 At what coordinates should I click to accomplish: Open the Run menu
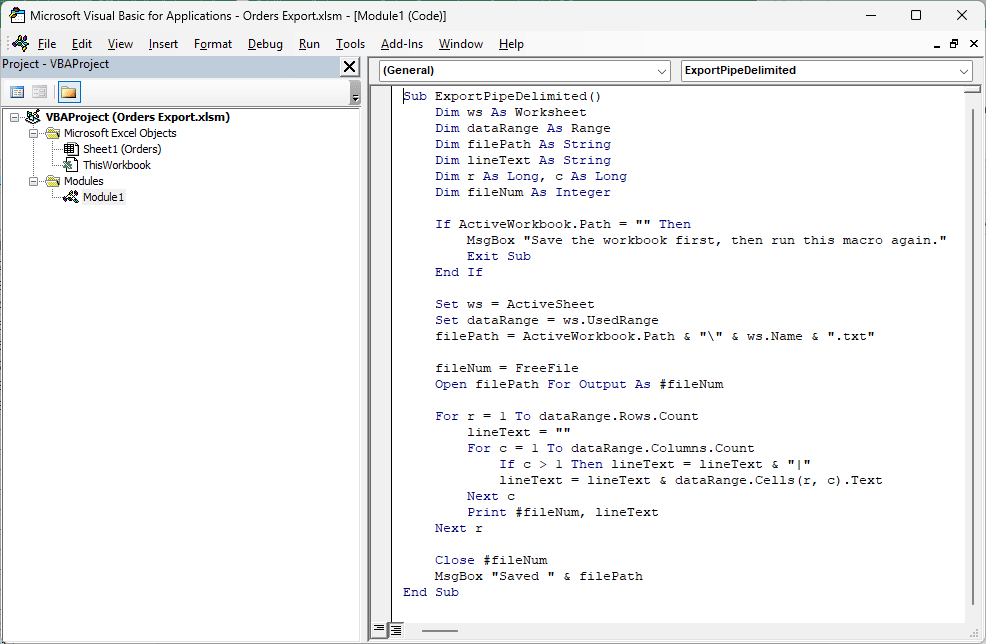coord(309,44)
